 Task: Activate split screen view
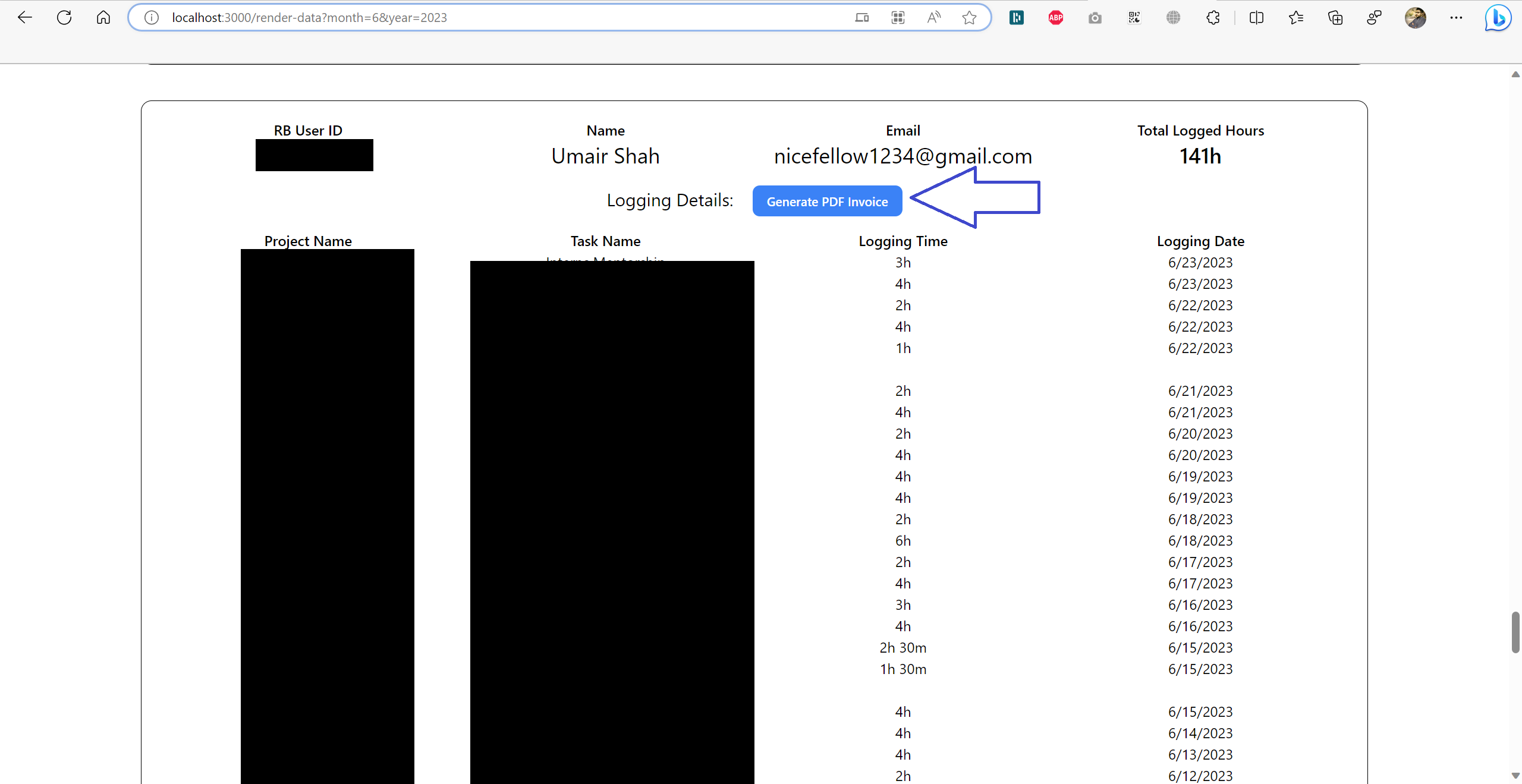point(1256,17)
